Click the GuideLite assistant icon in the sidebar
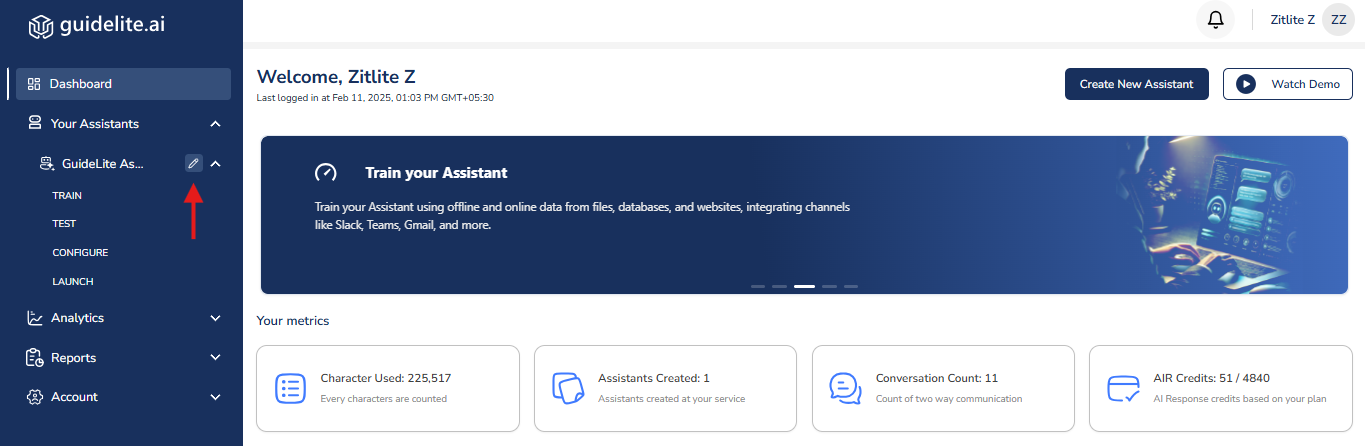 tap(45, 163)
